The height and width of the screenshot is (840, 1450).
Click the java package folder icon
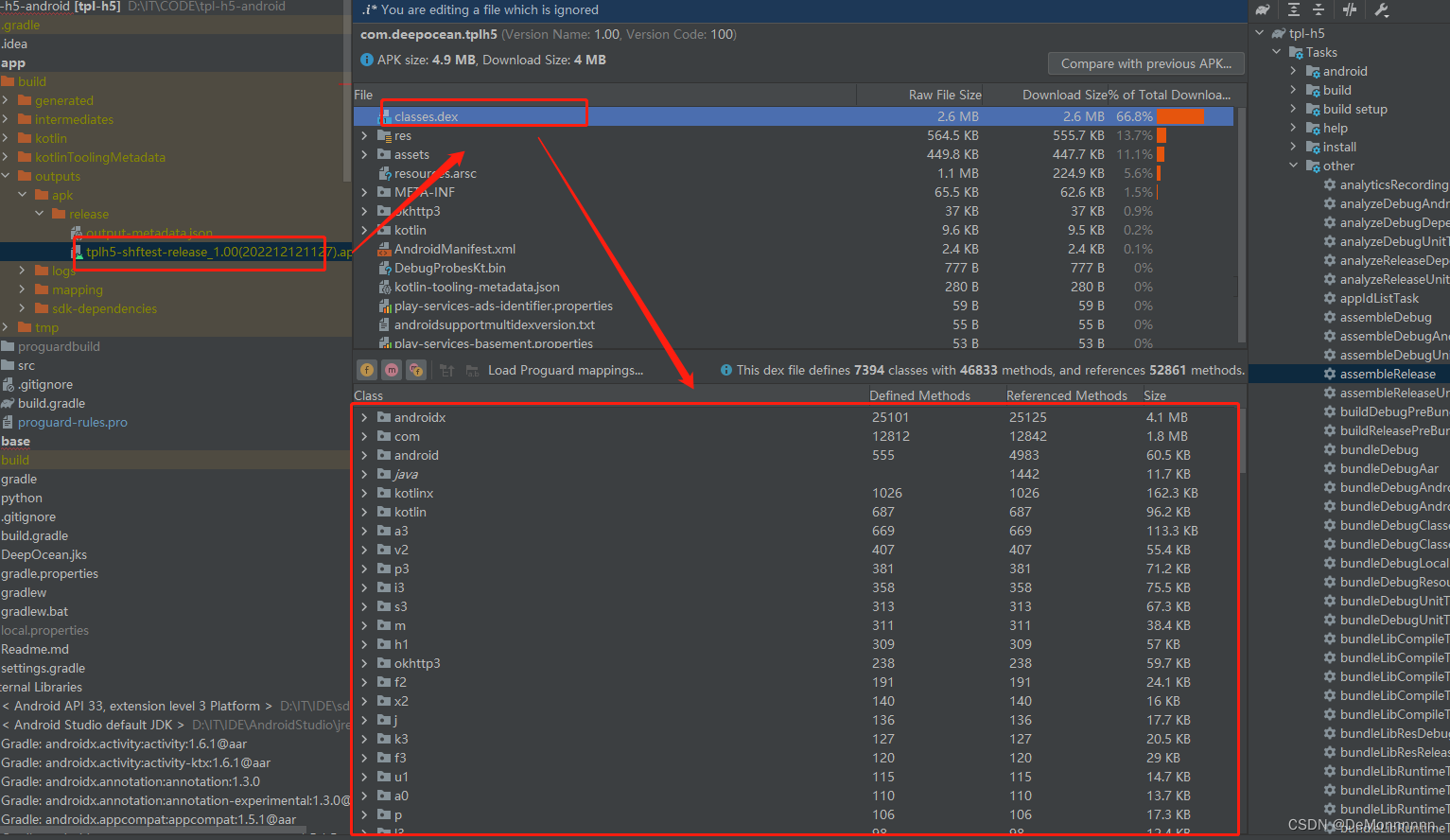384,474
